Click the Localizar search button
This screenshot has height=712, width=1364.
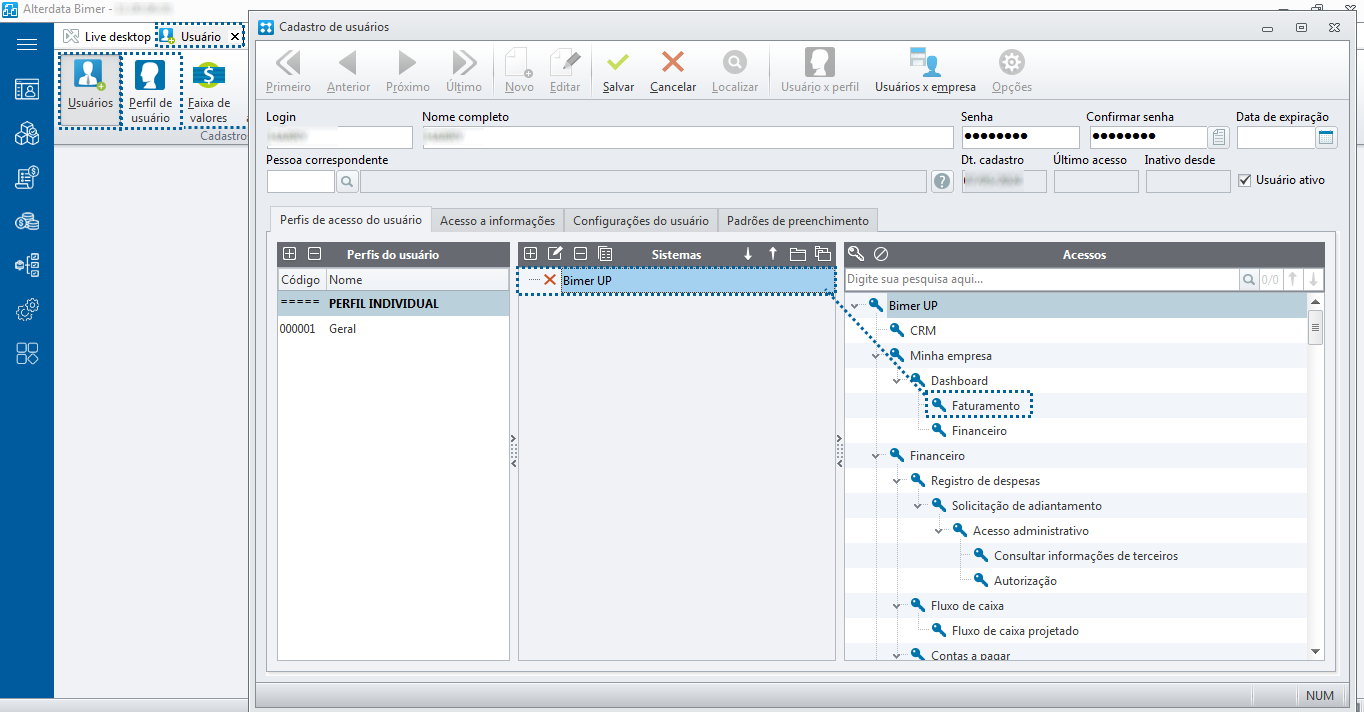[x=734, y=72]
